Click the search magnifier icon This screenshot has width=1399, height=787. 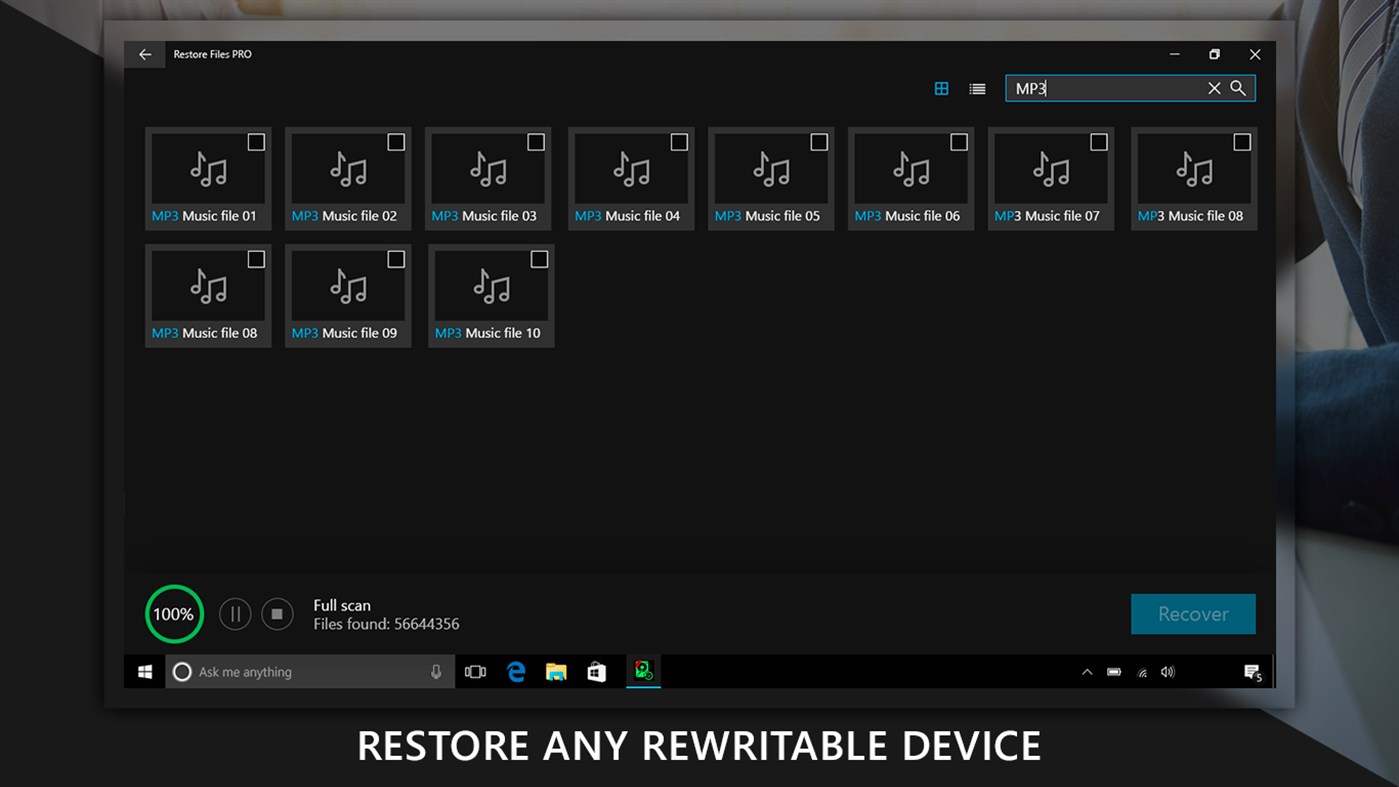point(1238,88)
